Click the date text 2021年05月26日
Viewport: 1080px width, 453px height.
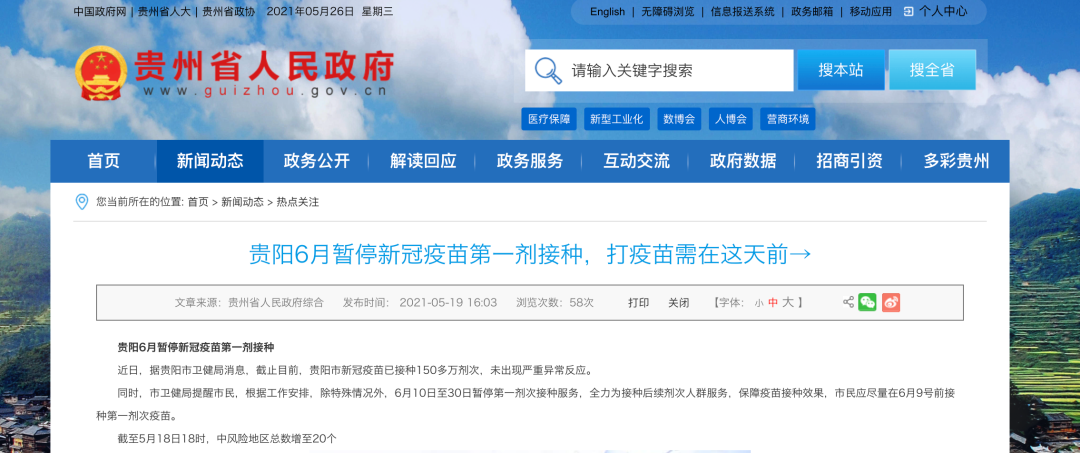click(310, 12)
